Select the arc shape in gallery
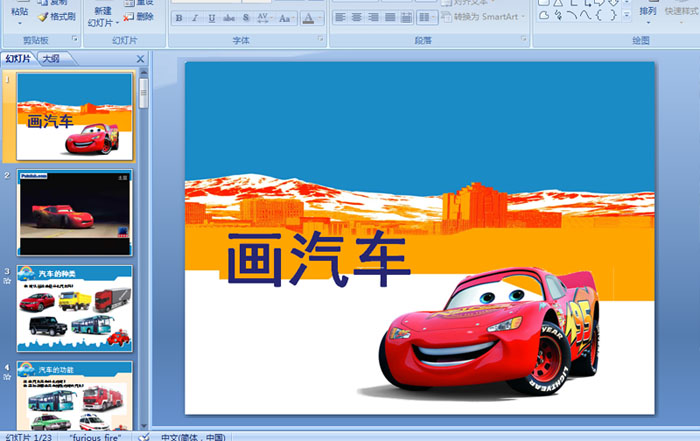 click(x=572, y=16)
